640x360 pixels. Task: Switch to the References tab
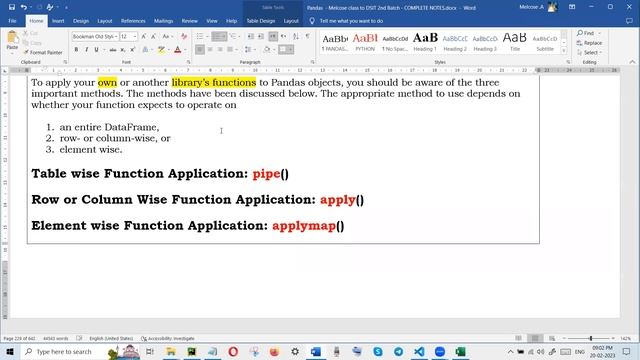tap(133, 21)
